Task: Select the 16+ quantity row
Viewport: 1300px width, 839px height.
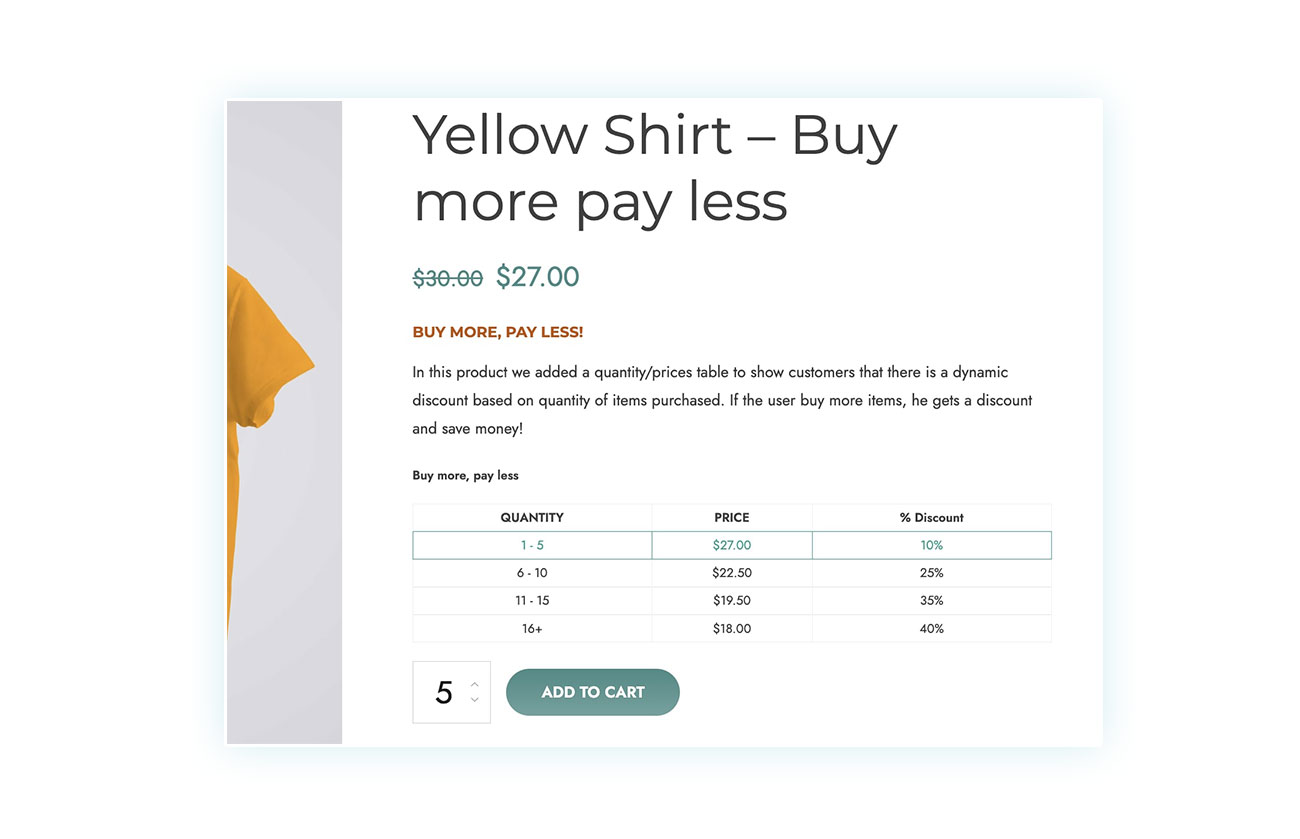Action: tap(732, 629)
